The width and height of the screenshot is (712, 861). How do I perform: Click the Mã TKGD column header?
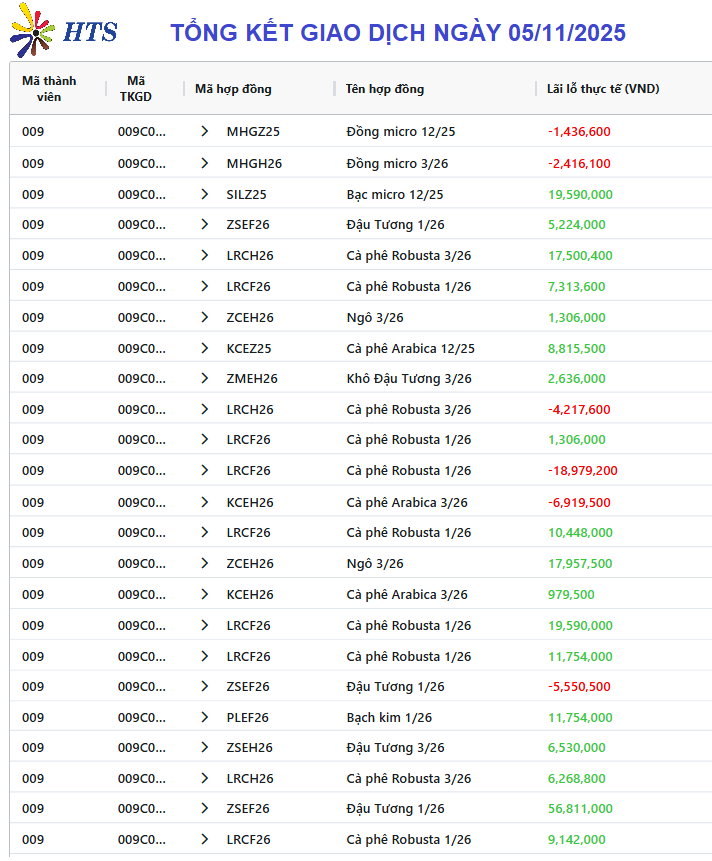pos(136,88)
